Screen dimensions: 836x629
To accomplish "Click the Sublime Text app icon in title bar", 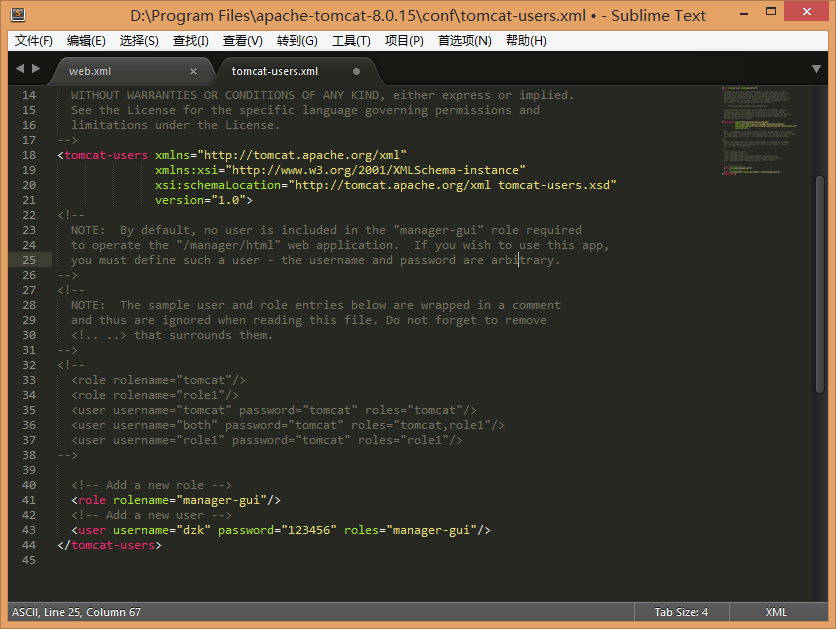I will coord(18,14).
